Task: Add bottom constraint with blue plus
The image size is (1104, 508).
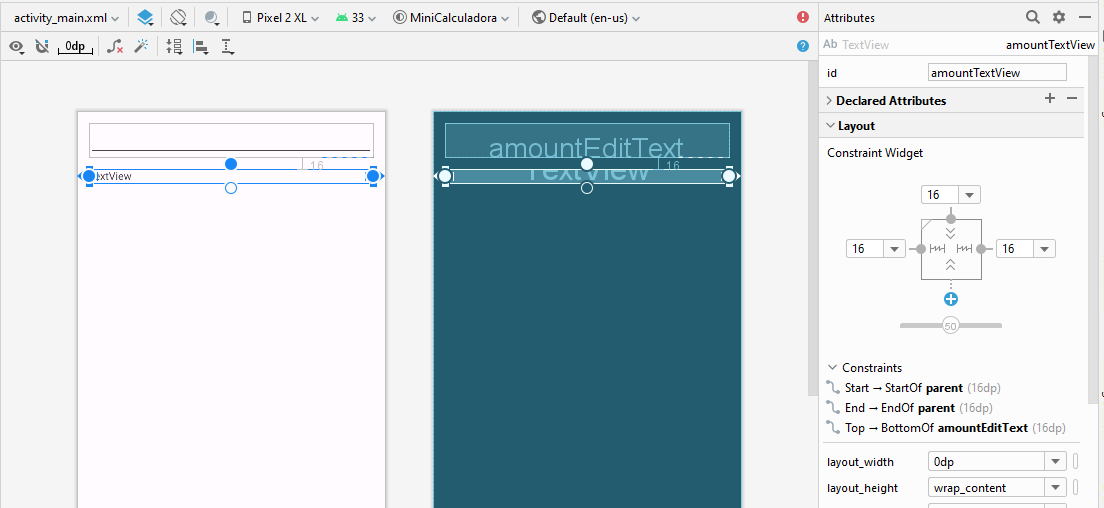Action: (x=951, y=299)
